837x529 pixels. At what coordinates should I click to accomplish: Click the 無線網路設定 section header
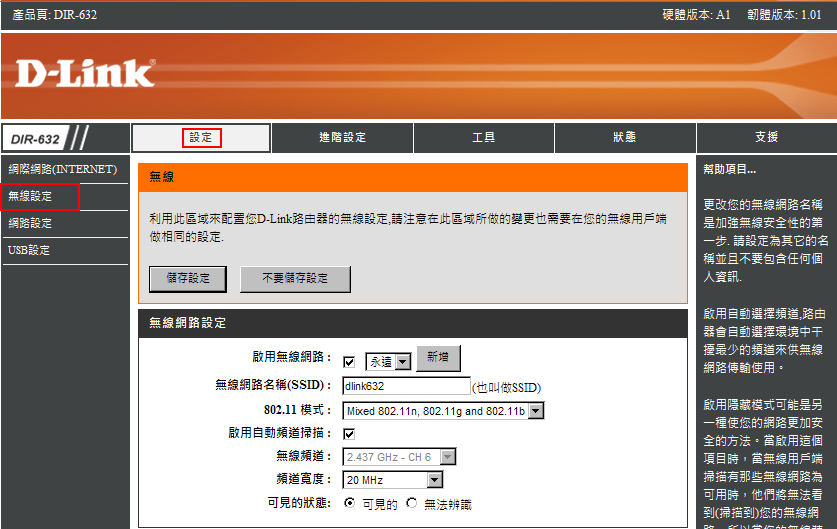pos(413,323)
